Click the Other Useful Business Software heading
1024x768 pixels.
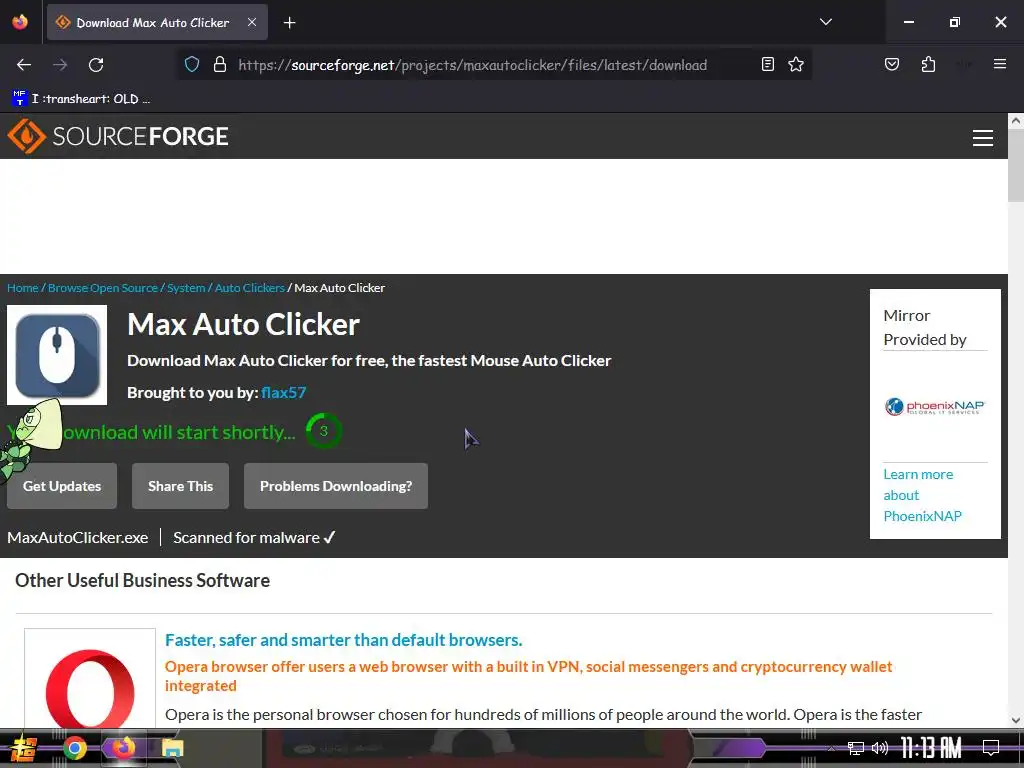pyautogui.click(x=142, y=581)
